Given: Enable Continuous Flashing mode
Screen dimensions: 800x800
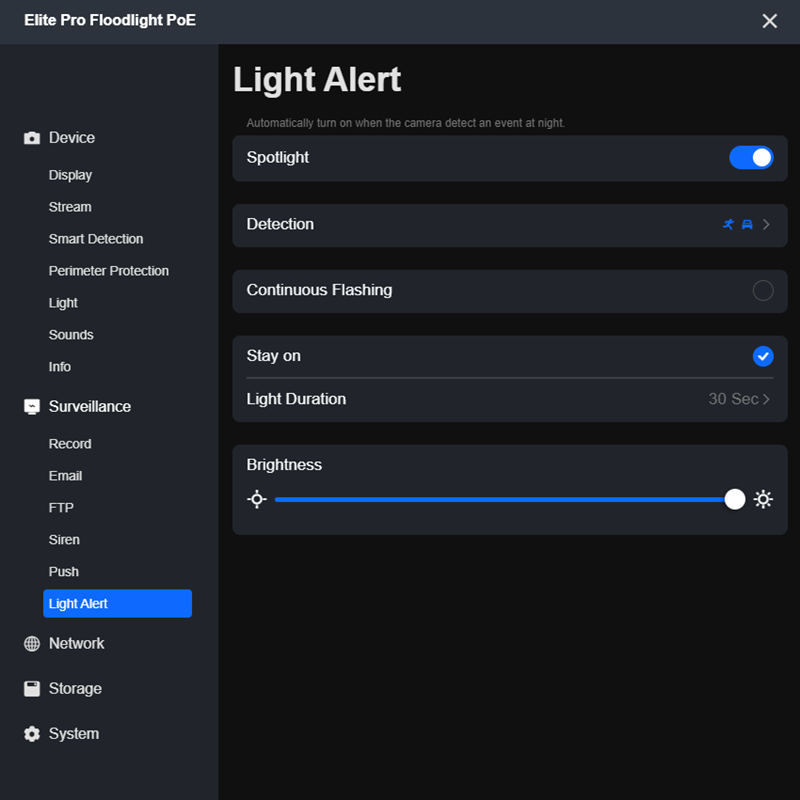Looking at the screenshot, I should 761,290.
